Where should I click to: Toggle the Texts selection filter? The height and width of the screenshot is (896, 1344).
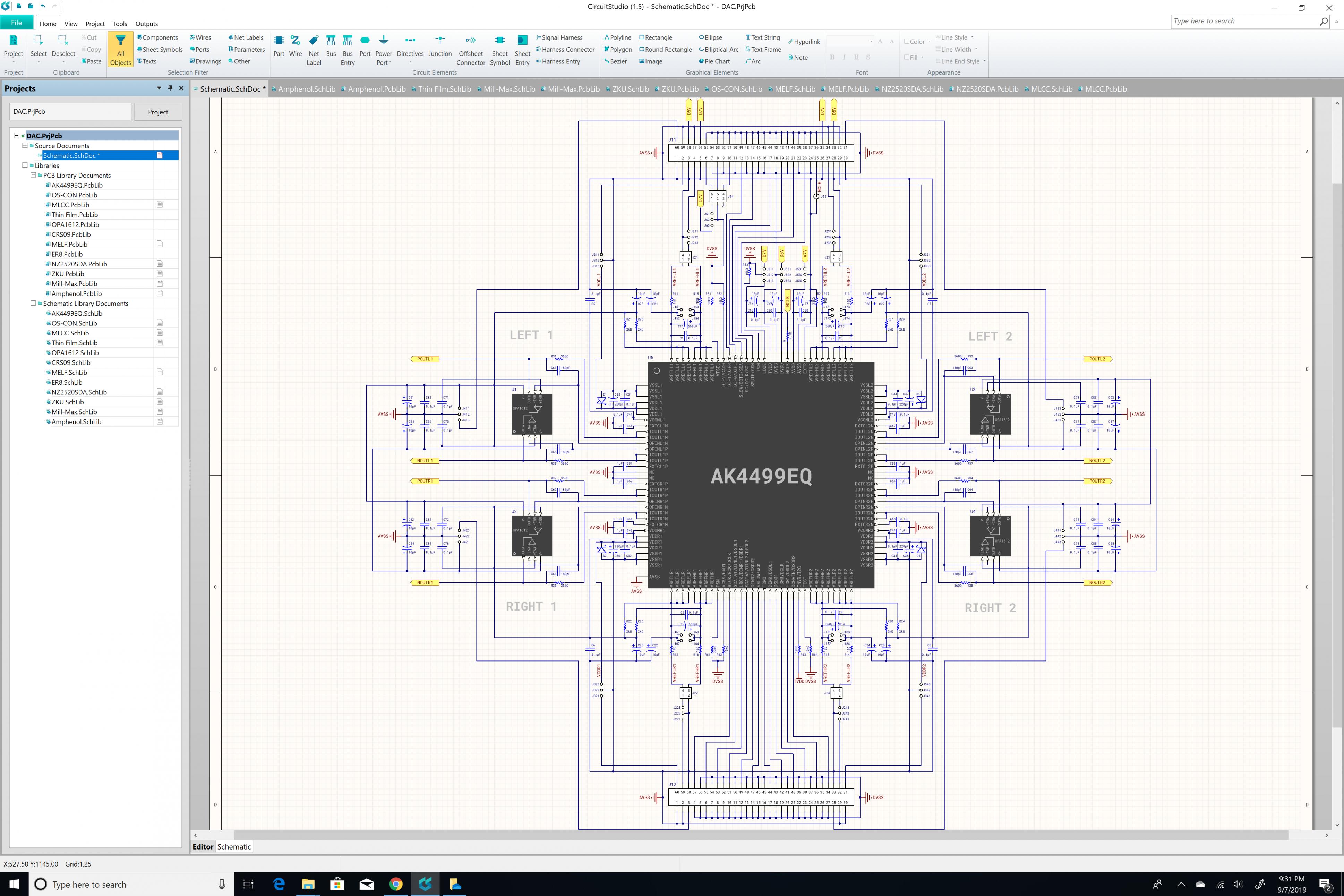click(x=147, y=62)
